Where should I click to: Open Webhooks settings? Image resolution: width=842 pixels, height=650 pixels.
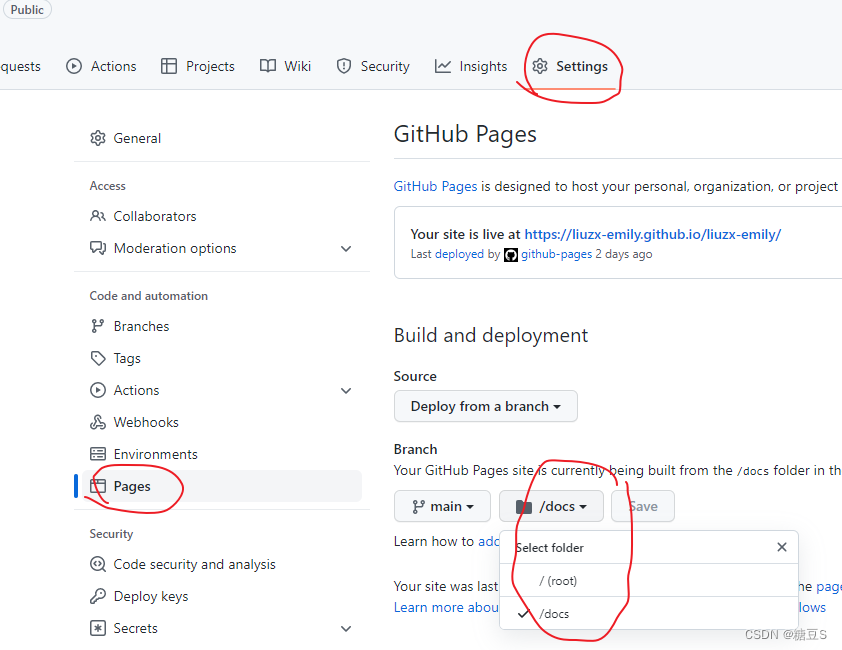click(222, 422)
